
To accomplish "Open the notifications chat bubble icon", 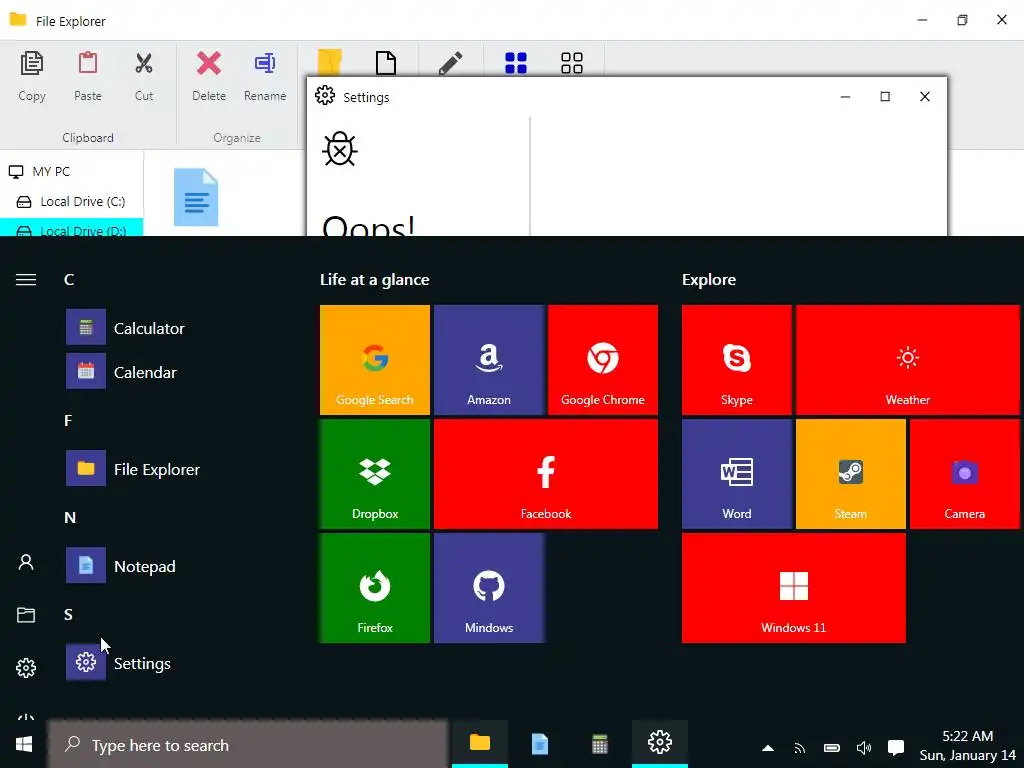I will [x=896, y=748].
